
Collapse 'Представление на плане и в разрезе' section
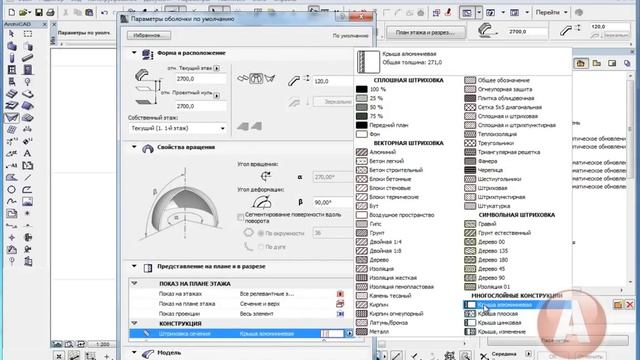(134, 266)
